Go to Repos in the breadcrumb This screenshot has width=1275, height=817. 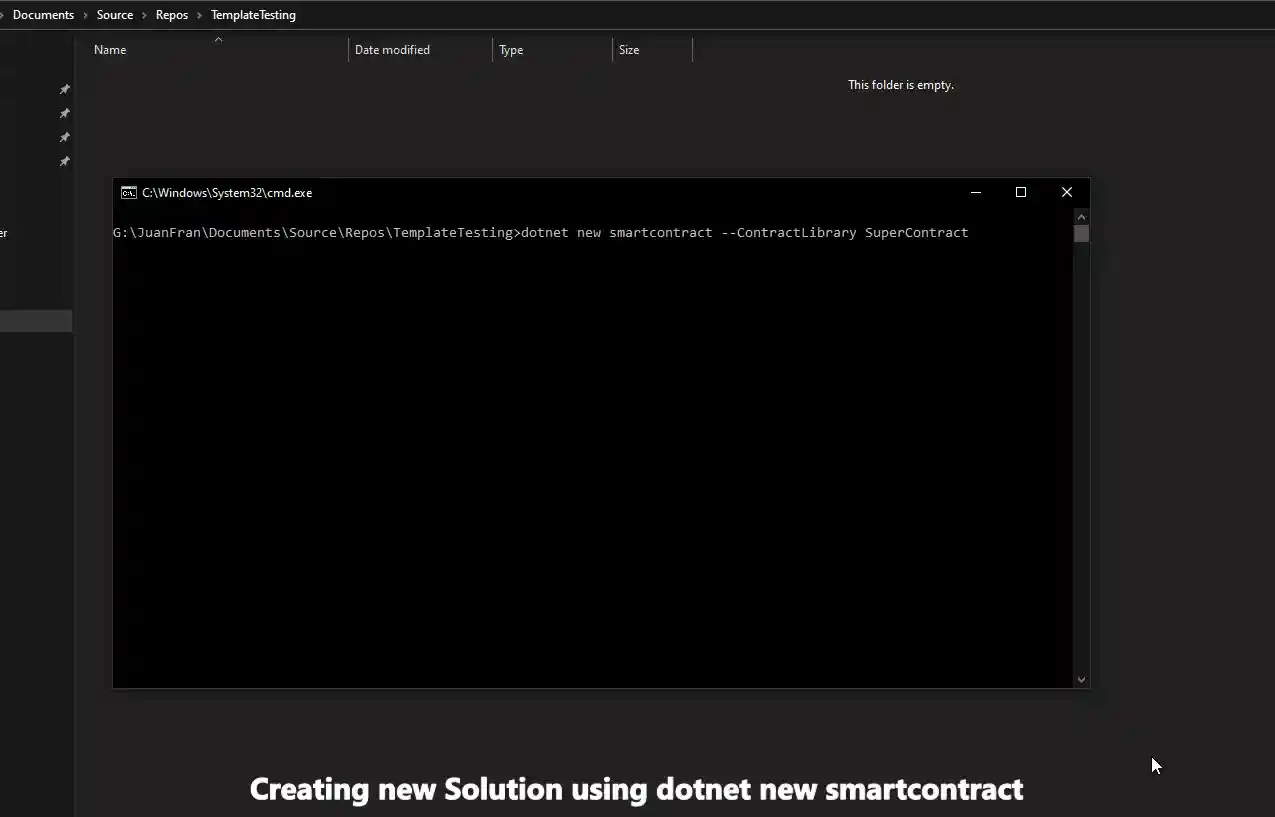tap(172, 15)
